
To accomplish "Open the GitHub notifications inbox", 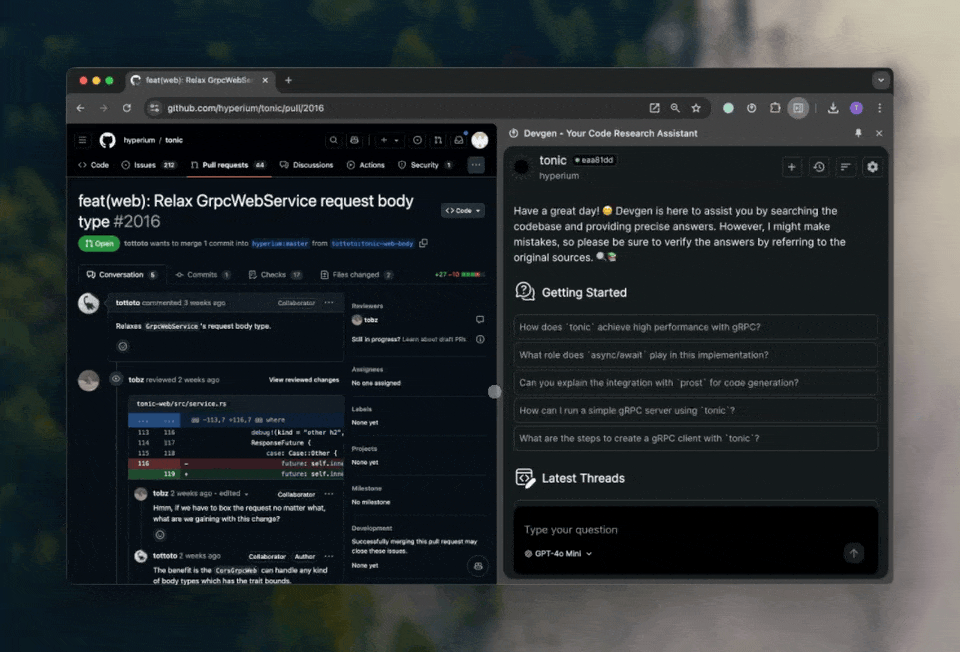I will pos(459,140).
